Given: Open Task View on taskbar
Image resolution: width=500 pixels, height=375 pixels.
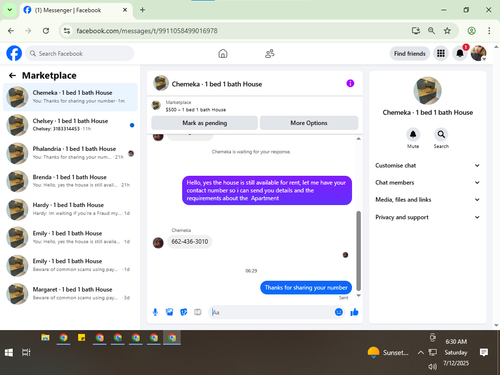Looking at the screenshot, I should click(26, 352).
